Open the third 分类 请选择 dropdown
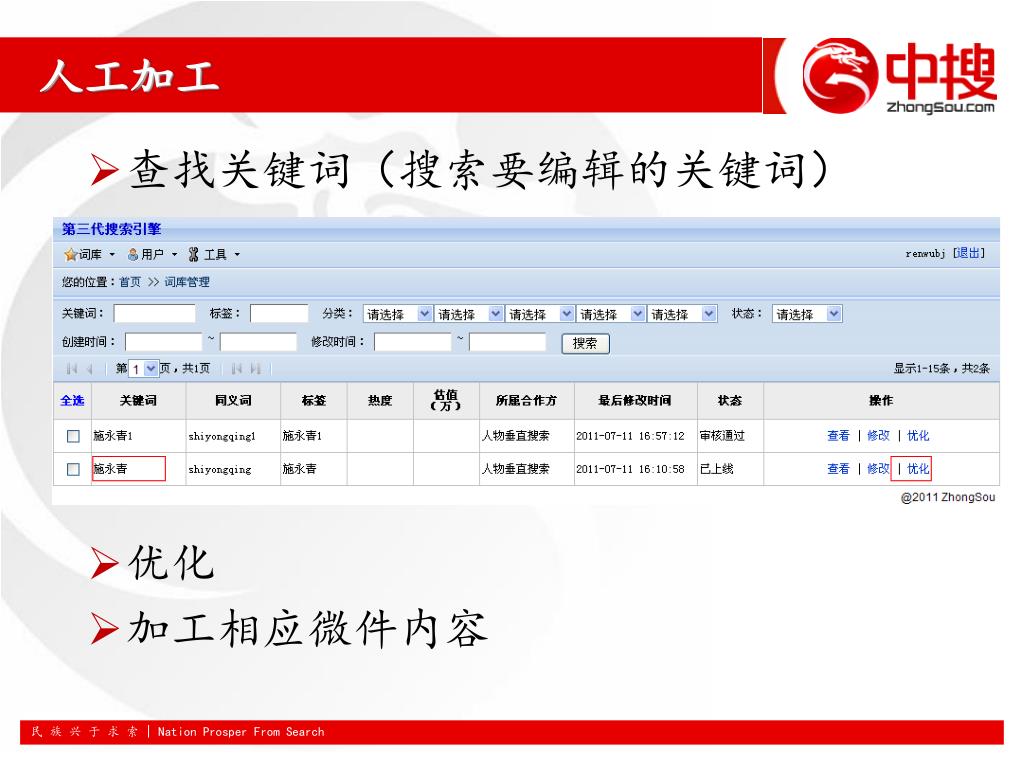This screenshot has height=768, width=1024. [540, 314]
